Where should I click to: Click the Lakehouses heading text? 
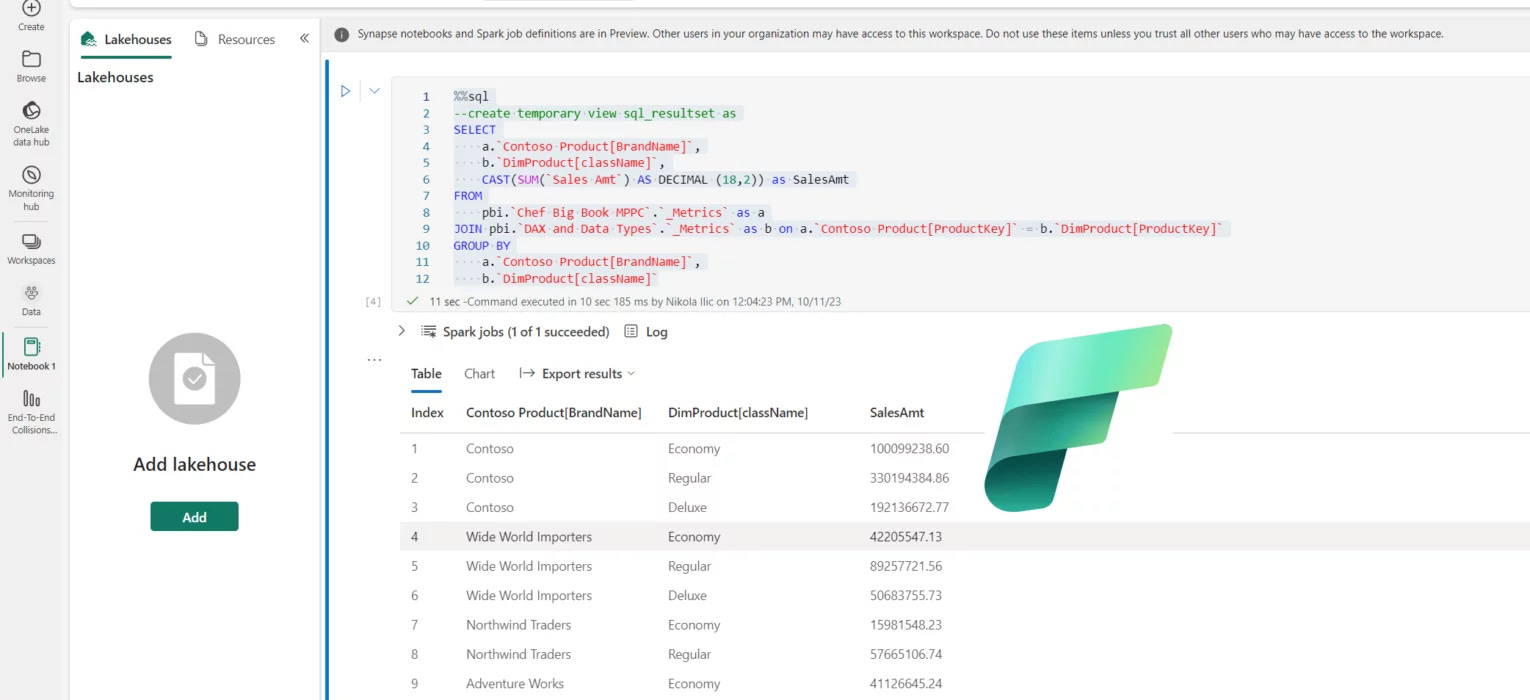(115, 77)
